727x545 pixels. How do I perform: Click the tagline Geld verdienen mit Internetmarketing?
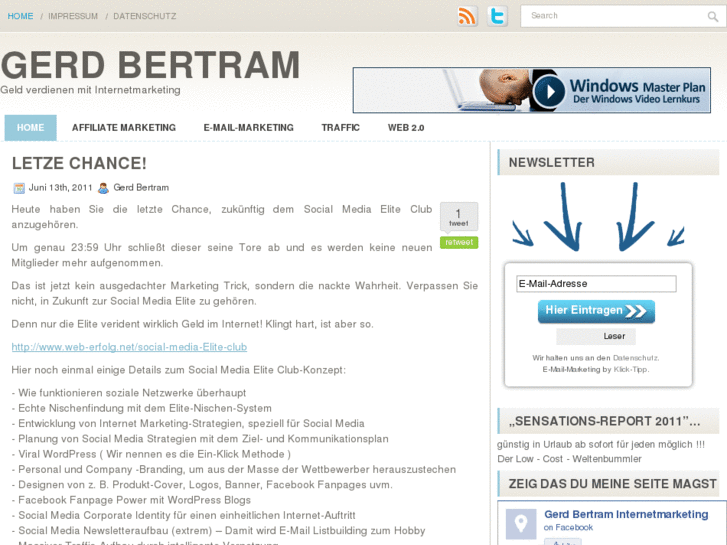90,90
